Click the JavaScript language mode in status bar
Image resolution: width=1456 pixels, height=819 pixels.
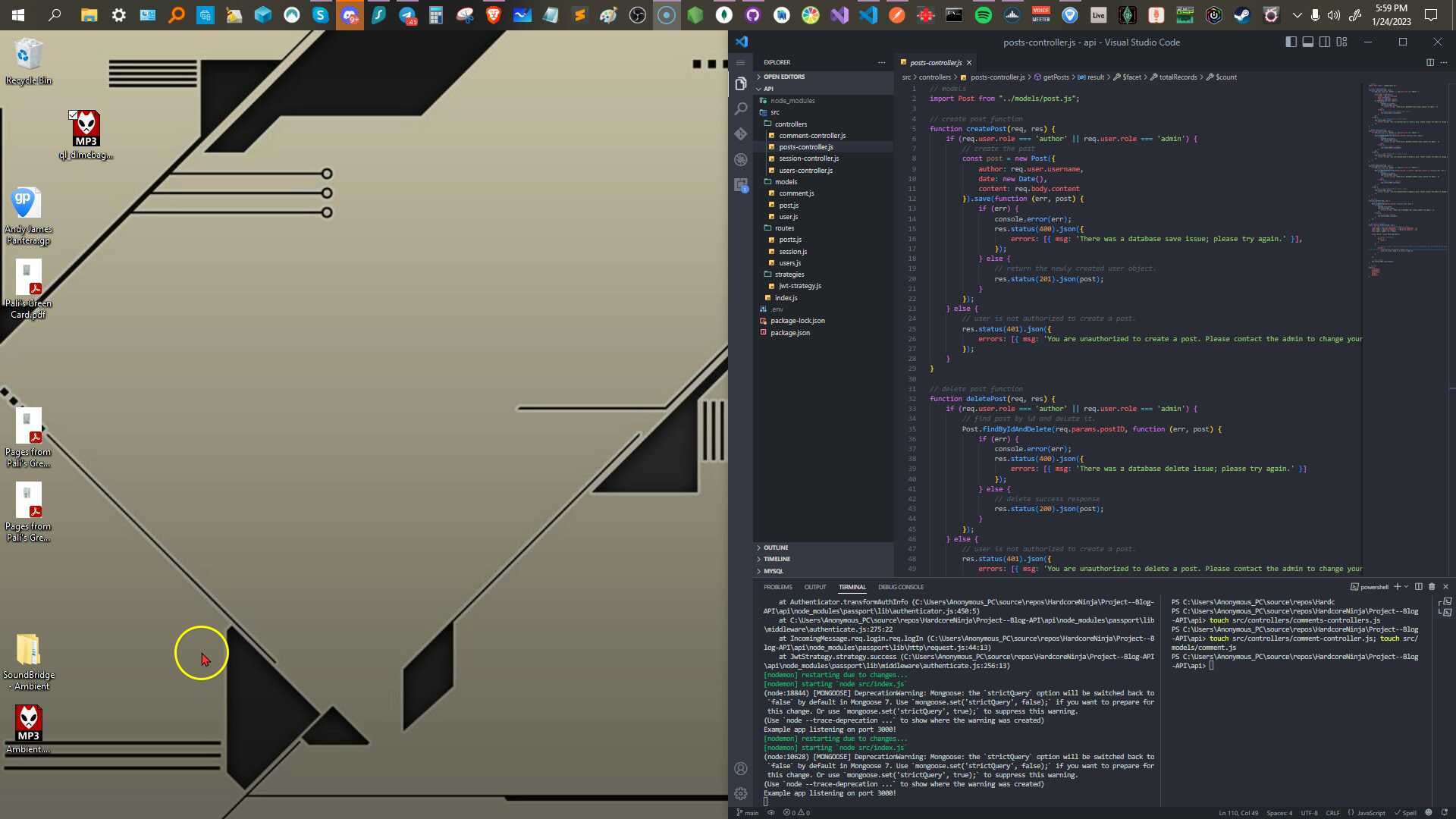(x=1370, y=813)
